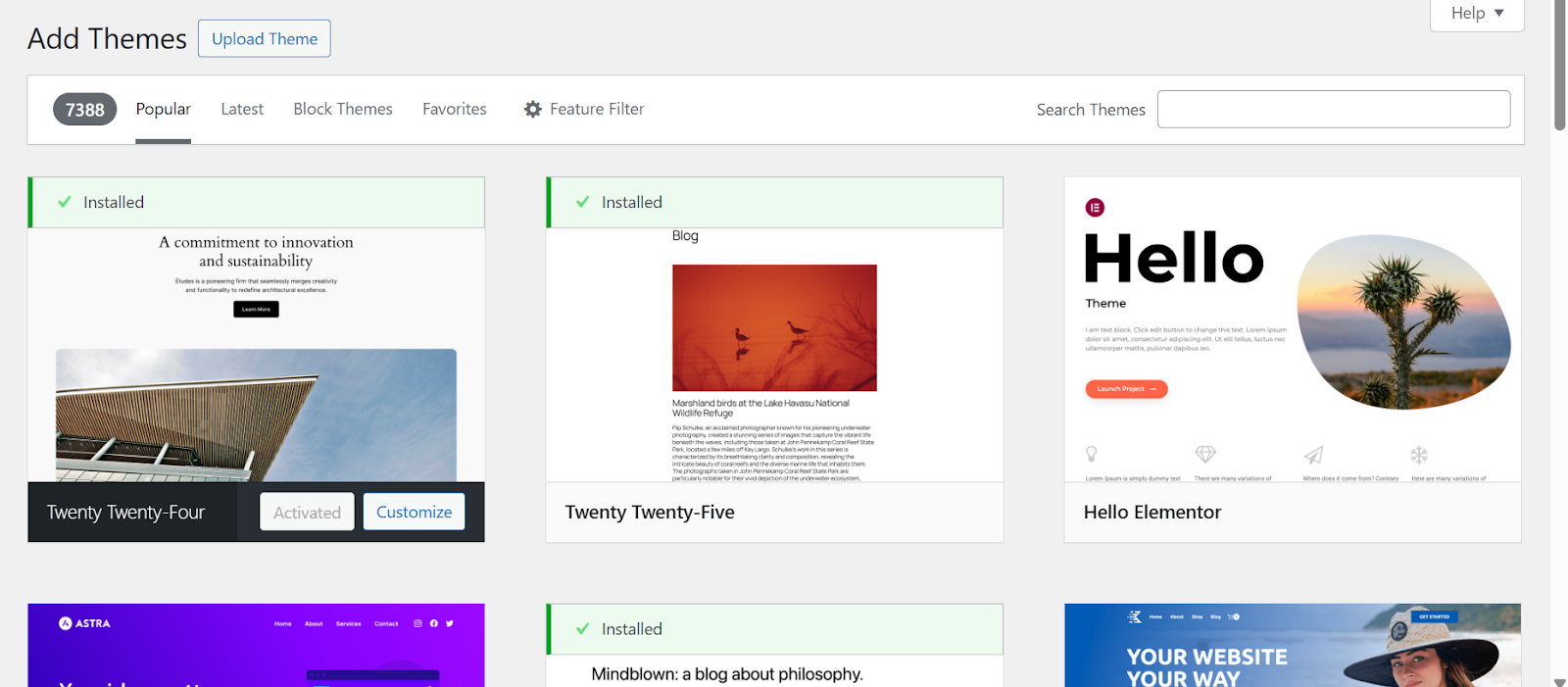Select the Hello Elementor theme title

1152,513
